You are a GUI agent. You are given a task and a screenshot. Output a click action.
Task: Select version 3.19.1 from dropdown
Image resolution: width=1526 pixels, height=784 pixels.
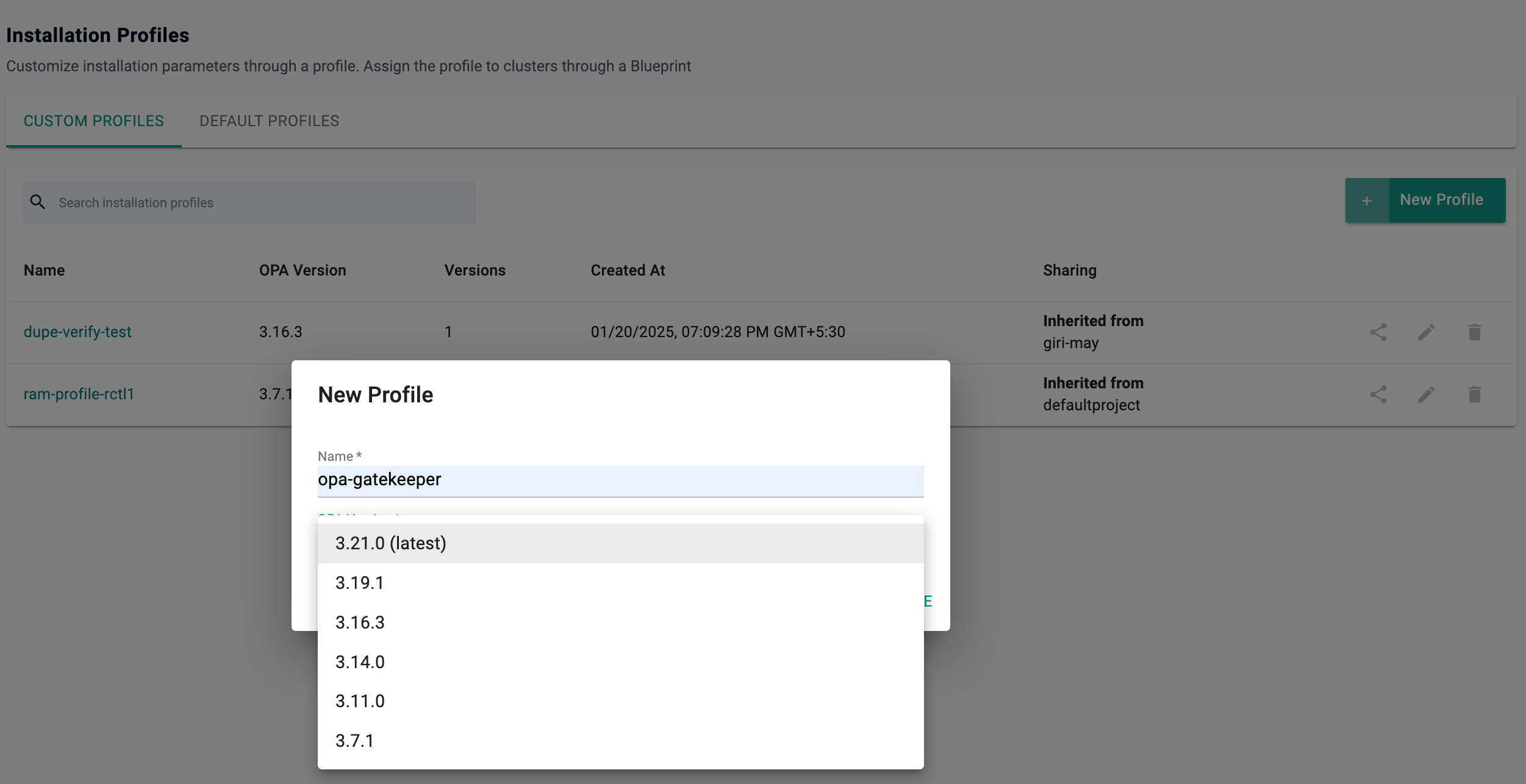pos(360,583)
